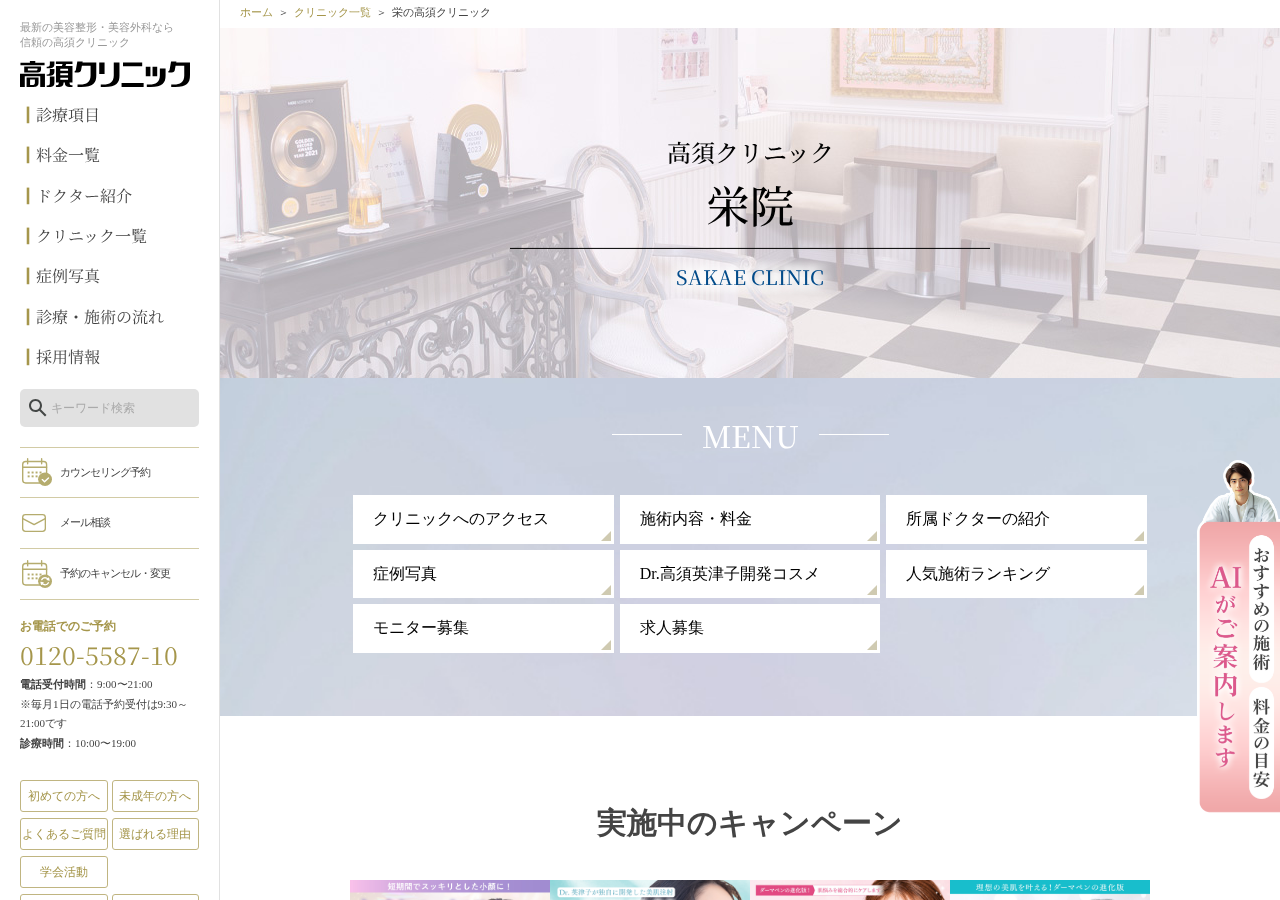Open ドクター紹介 in the sidebar
This screenshot has height=900, width=1280.
[84, 196]
